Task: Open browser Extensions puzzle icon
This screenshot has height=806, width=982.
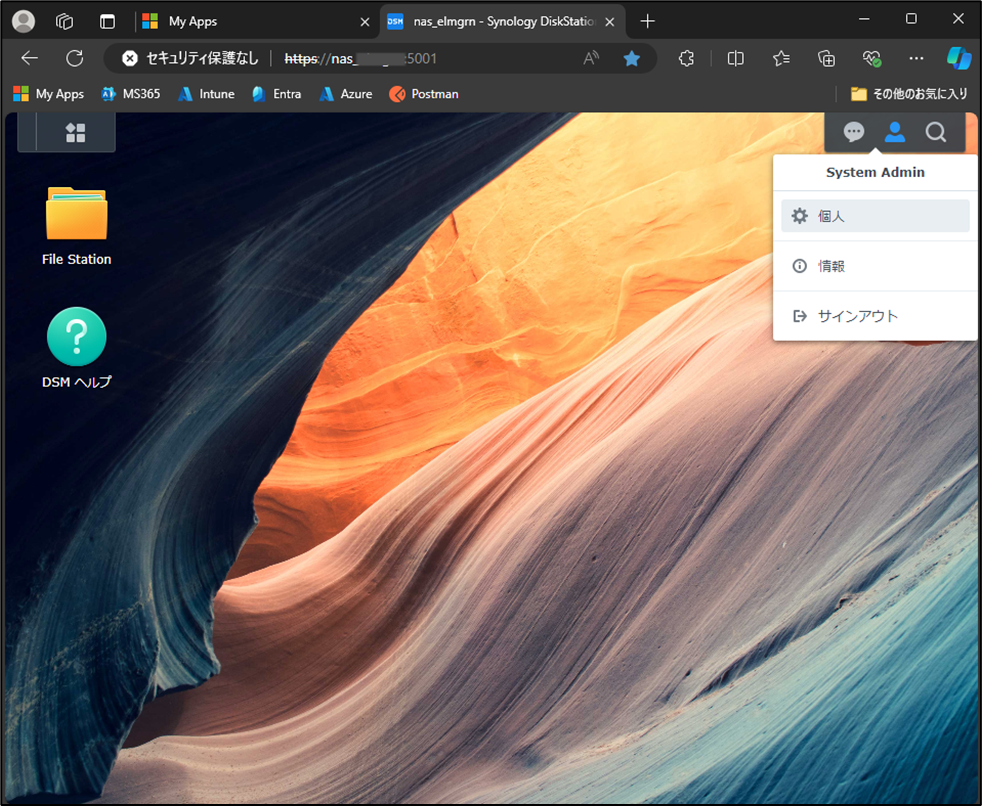Action: click(x=686, y=59)
